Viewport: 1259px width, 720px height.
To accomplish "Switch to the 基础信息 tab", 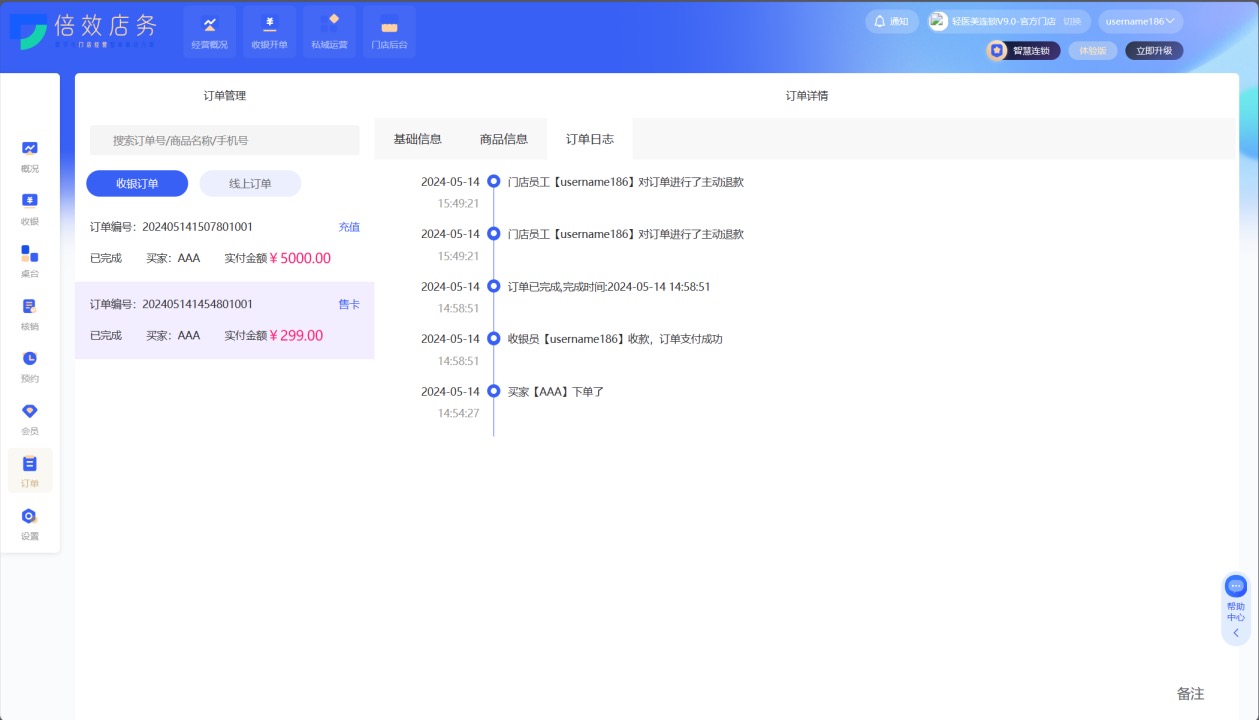I will [417, 139].
